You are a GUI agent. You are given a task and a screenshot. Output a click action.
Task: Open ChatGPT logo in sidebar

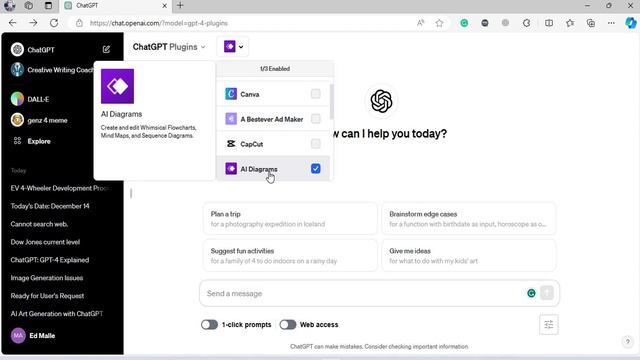tap(17, 49)
